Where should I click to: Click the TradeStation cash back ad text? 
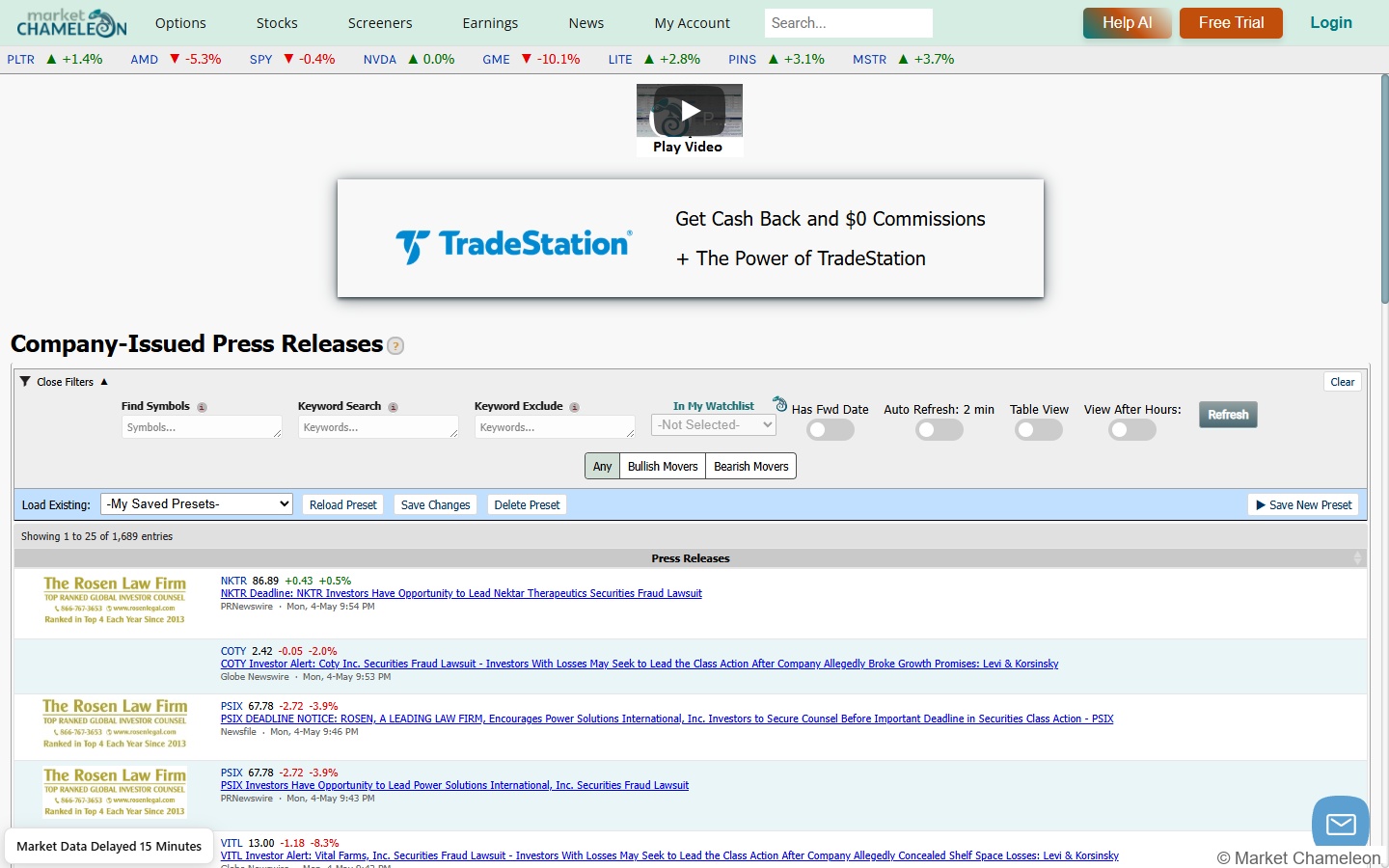pos(830,239)
